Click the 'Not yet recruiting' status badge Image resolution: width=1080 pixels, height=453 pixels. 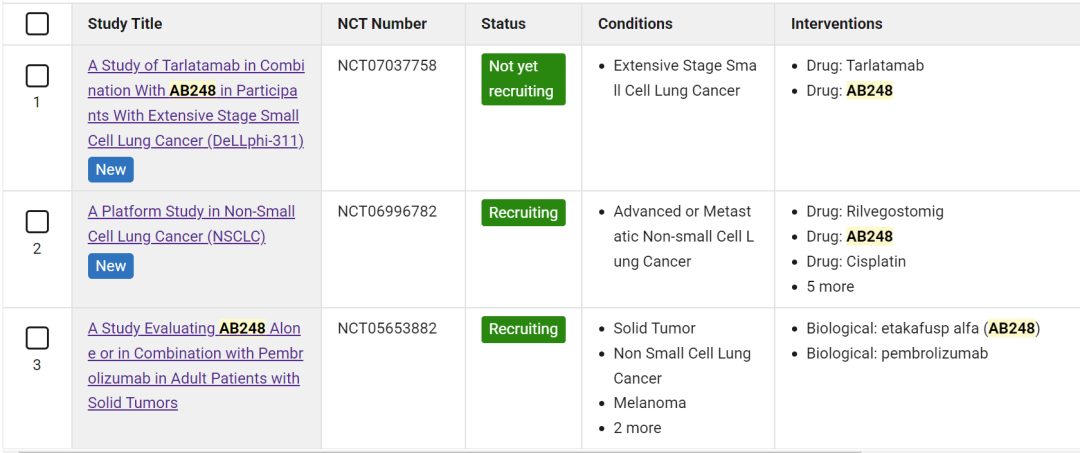(523, 79)
